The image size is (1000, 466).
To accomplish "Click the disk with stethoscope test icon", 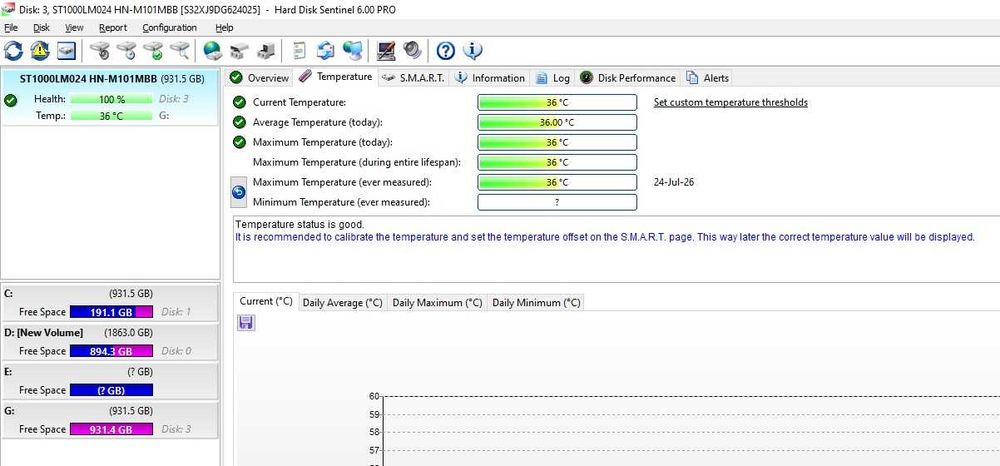I will pos(99,50).
